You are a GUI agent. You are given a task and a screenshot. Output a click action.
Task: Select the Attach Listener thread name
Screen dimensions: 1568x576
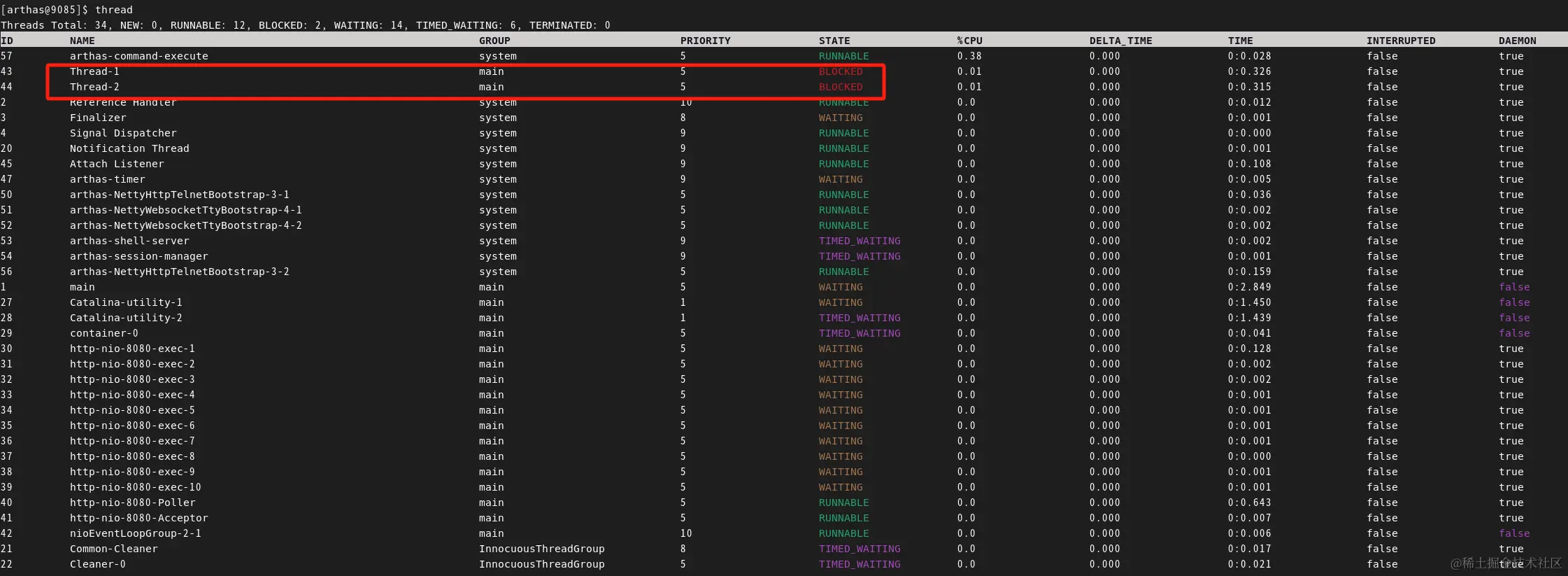(117, 164)
